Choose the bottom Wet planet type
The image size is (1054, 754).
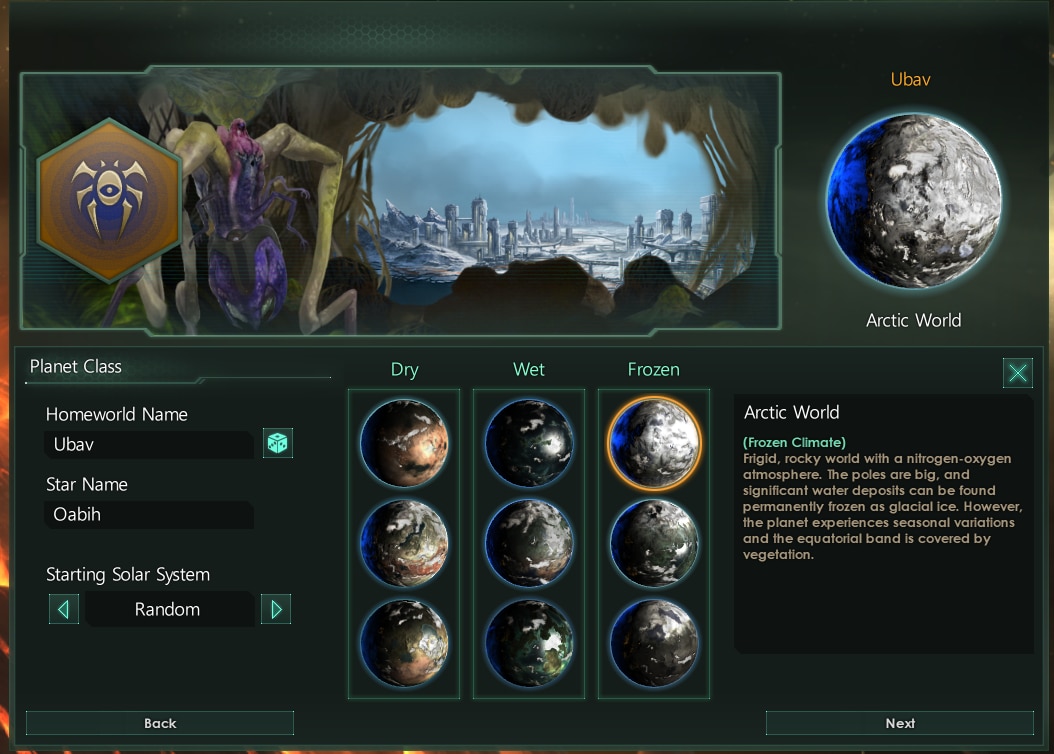529,643
